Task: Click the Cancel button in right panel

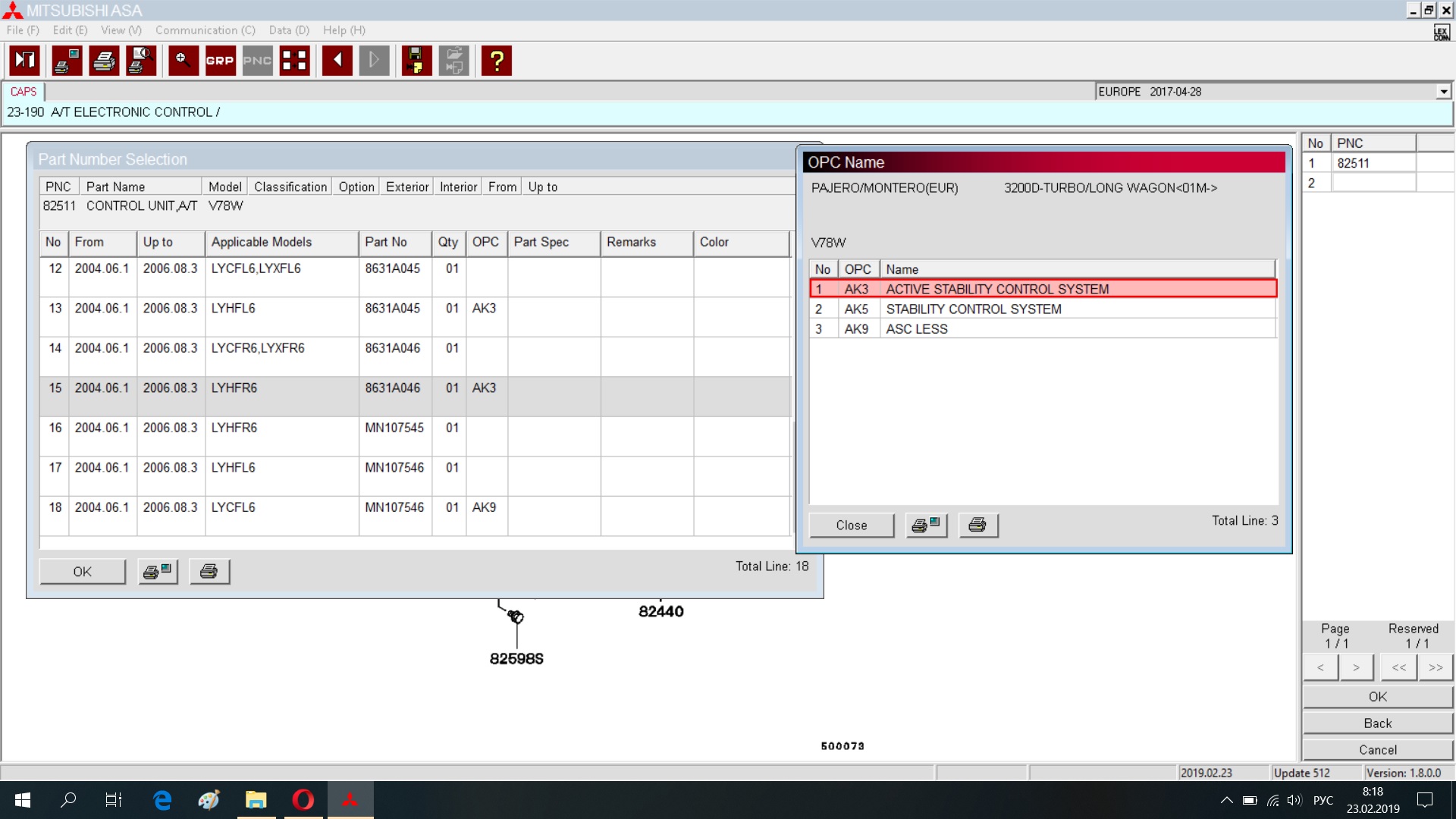Action: 1377,749
